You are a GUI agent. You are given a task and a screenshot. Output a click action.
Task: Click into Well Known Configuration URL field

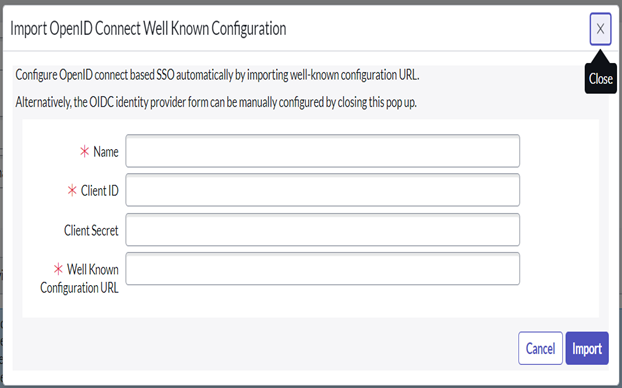tap(323, 268)
